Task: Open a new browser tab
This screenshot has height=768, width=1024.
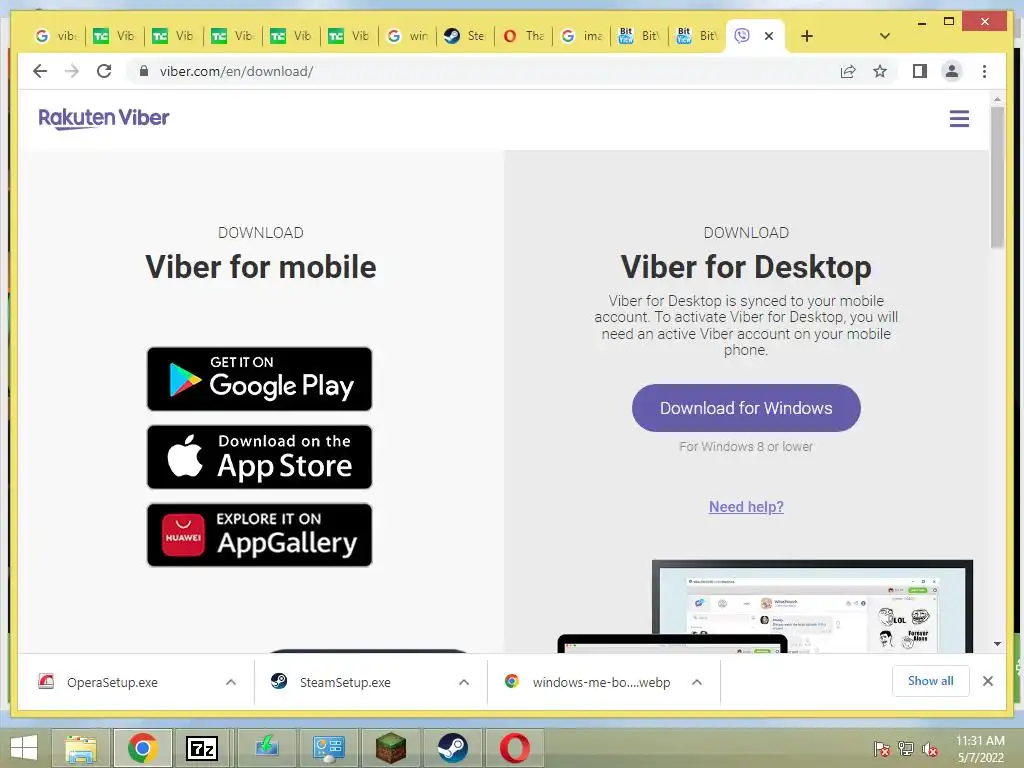Action: (807, 36)
